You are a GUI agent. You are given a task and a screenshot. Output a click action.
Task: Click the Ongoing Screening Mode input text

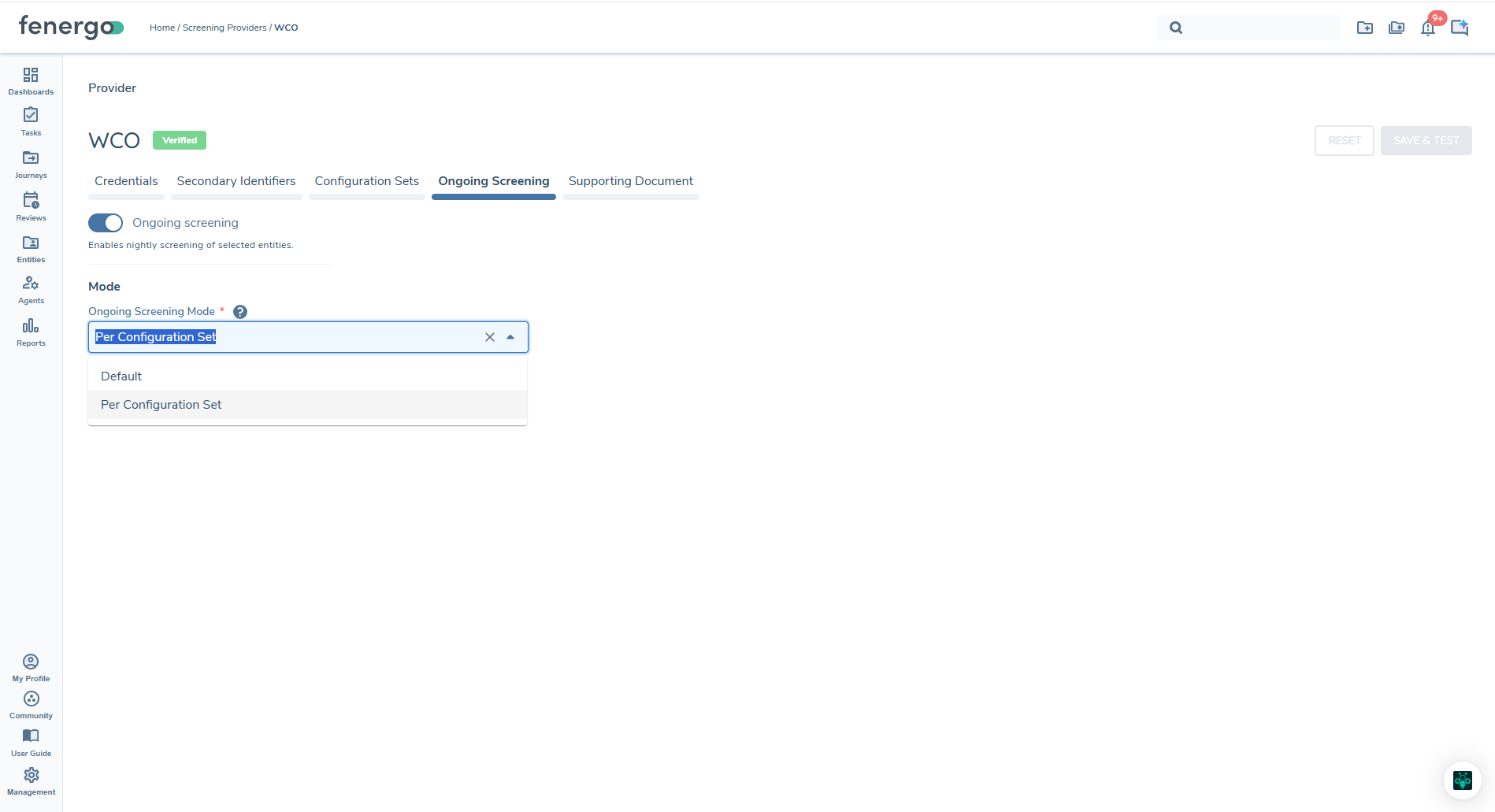[156, 337]
